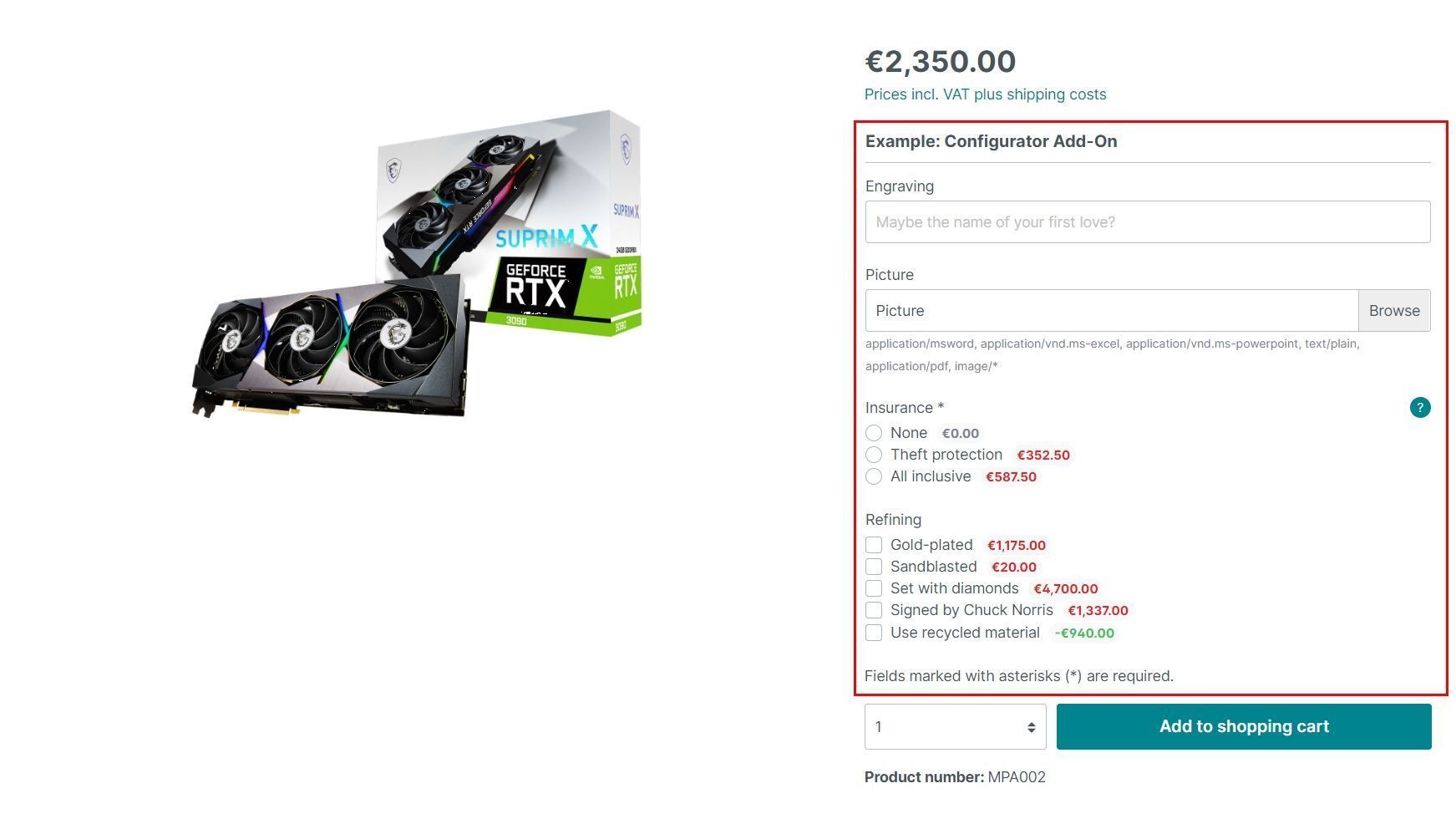1456x814 pixels.
Task: Check the Sandblasted option
Action: tap(874, 567)
